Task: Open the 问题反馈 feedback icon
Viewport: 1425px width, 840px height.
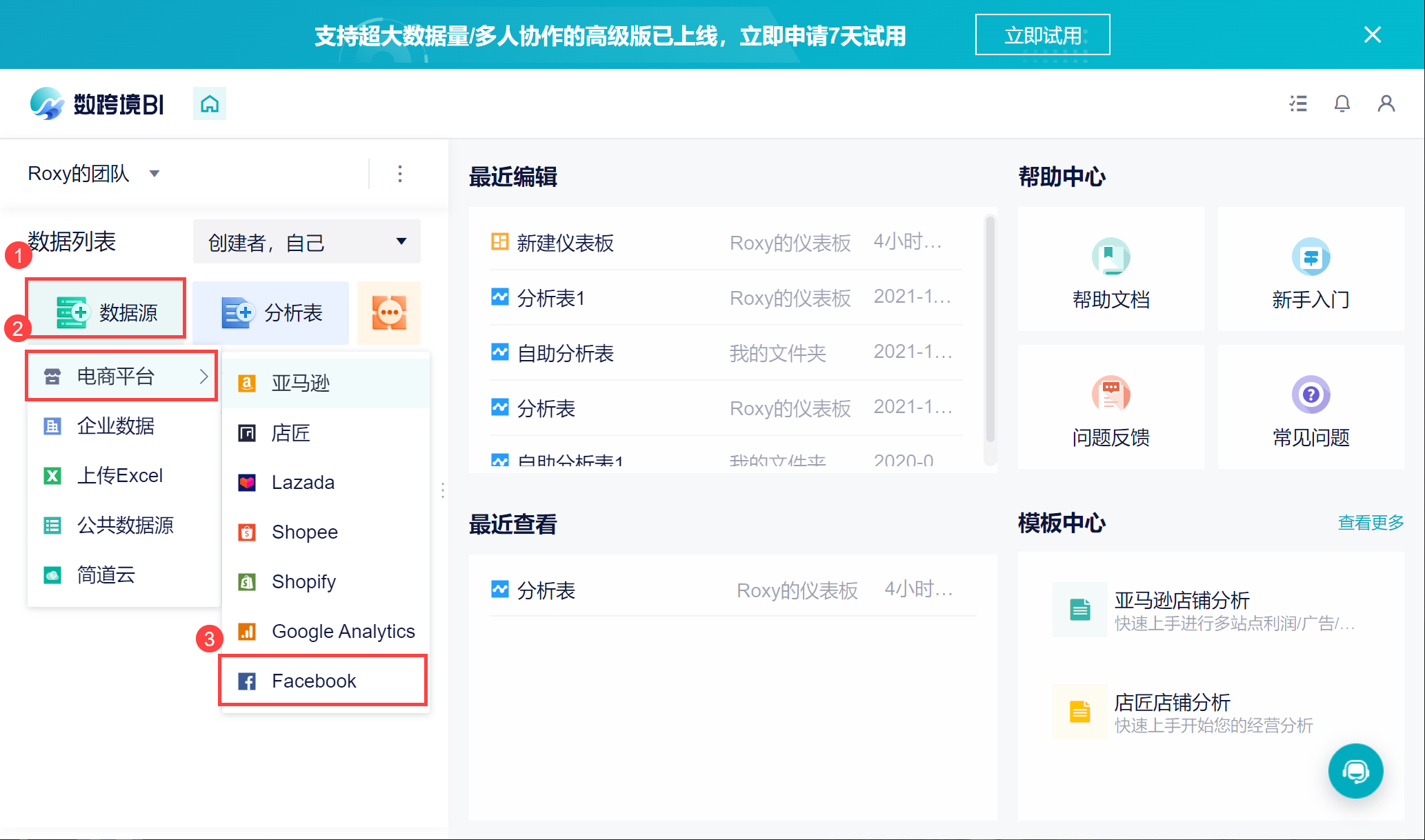Action: pos(1110,394)
